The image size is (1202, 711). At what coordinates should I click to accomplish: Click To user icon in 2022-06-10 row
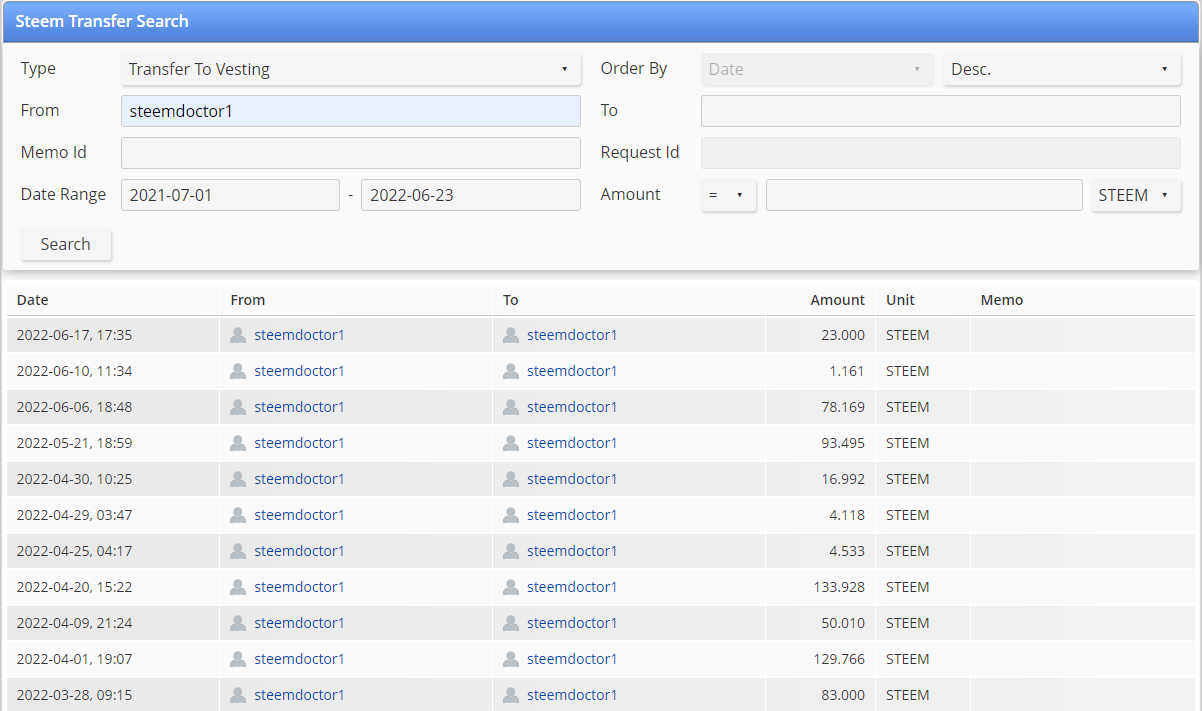point(511,371)
